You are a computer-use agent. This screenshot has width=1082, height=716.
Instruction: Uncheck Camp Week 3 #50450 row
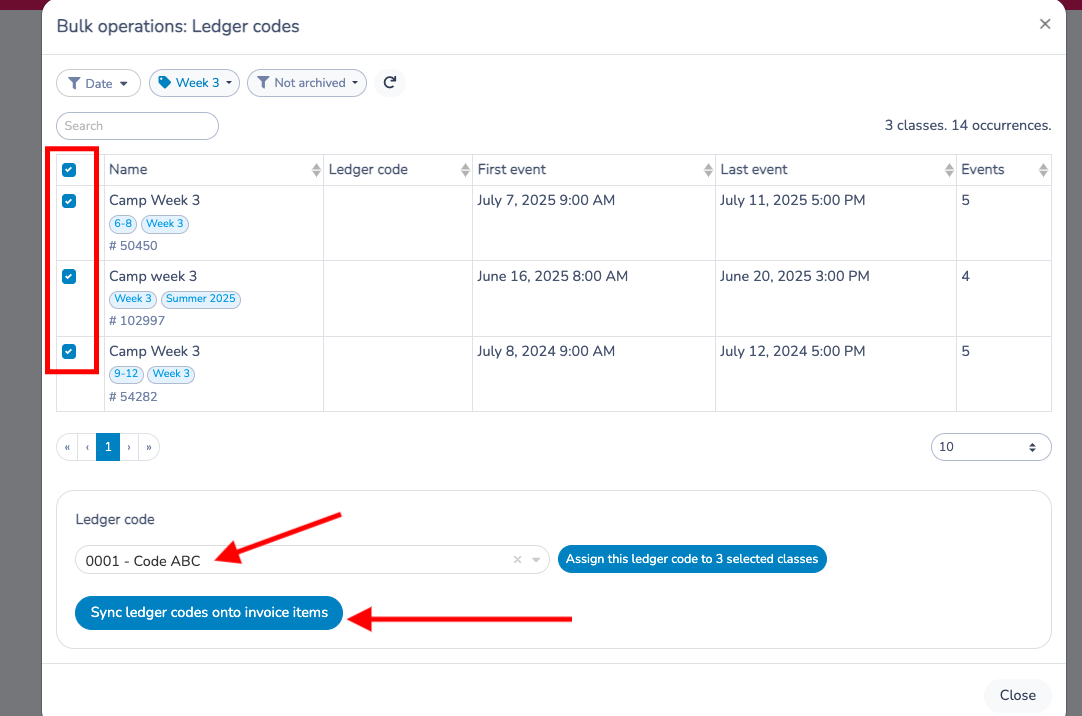click(69, 201)
